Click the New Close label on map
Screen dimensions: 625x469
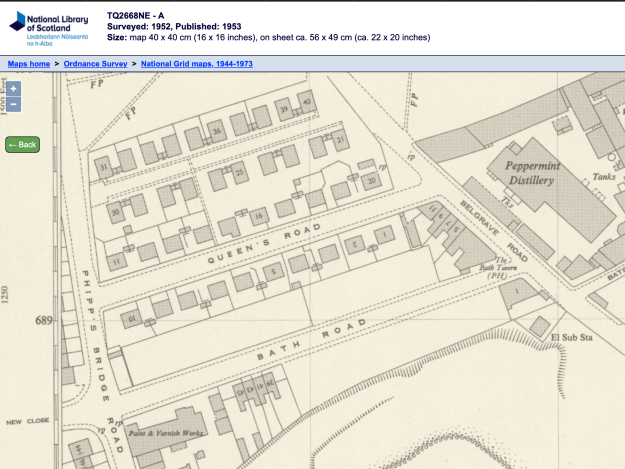pos(27,422)
